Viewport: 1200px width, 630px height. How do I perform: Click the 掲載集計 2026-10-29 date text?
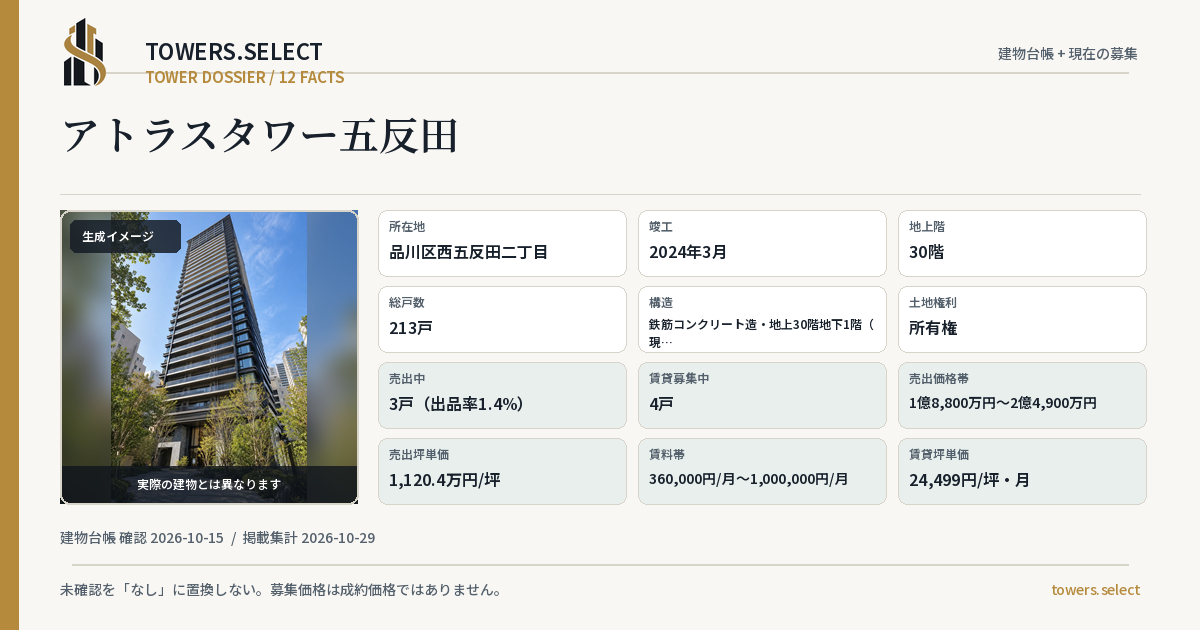pyautogui.click(x=309, y=538)
